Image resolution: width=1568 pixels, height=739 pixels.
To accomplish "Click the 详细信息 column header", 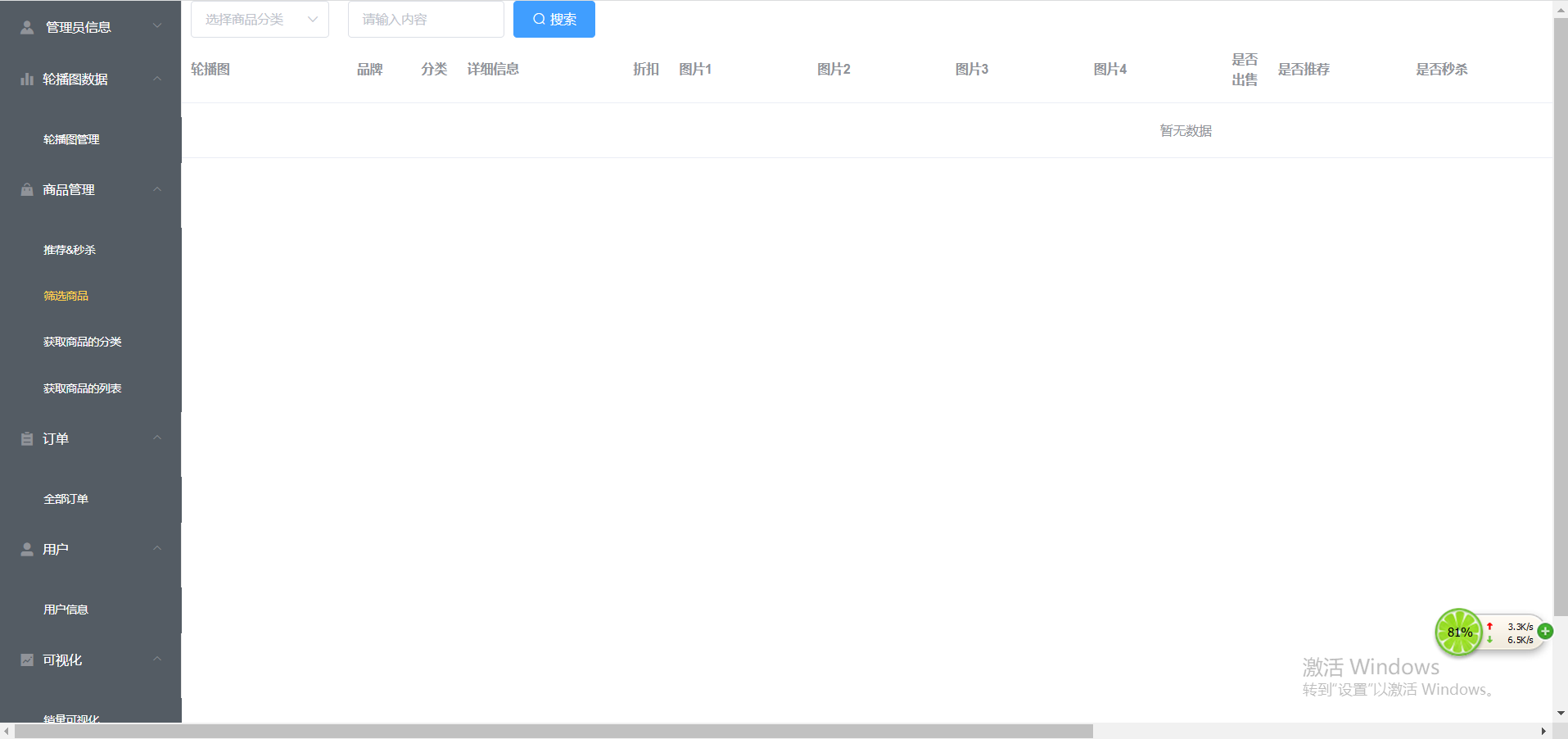I will [x=494, y=69].
